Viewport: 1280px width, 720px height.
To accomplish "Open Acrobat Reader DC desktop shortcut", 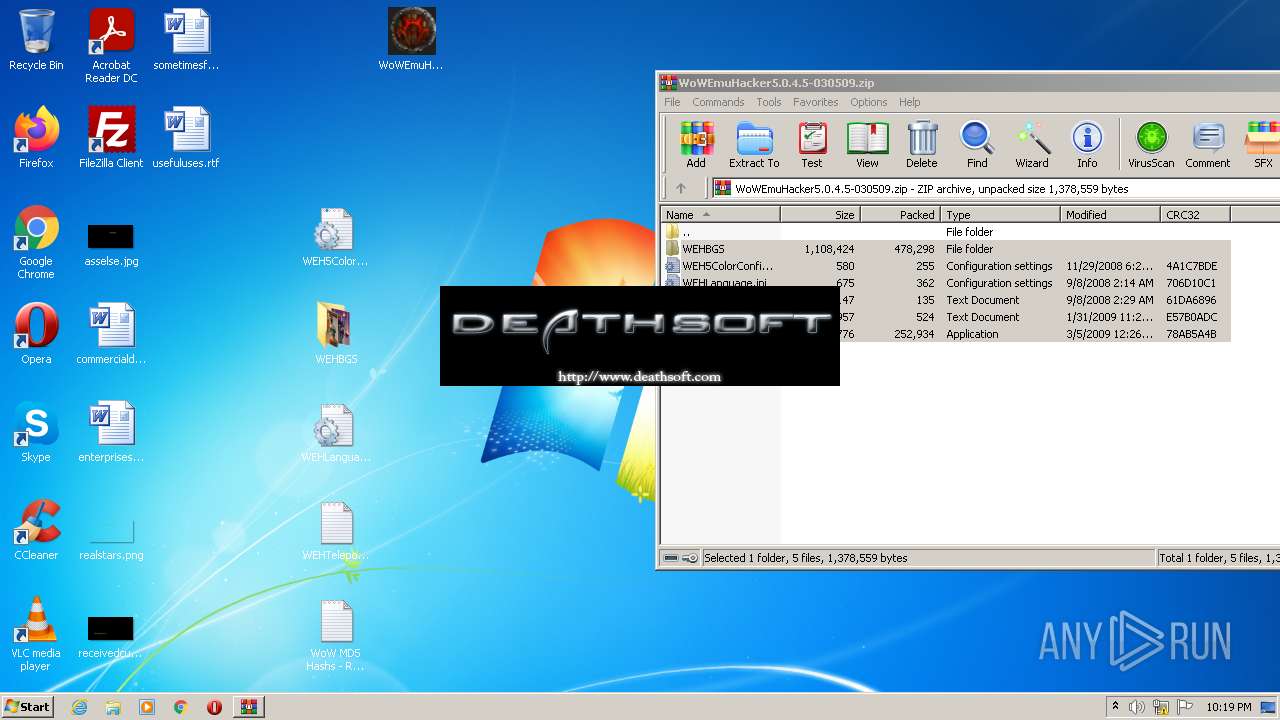I will click(111, 46).
